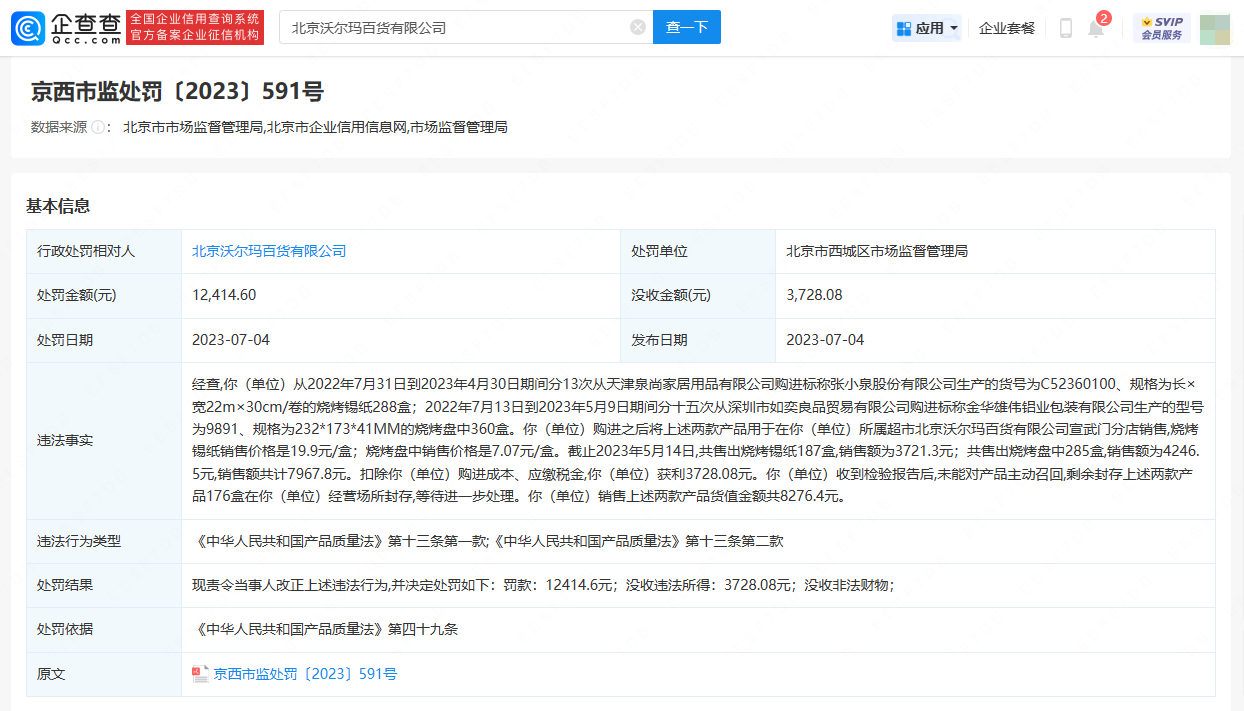The height and width of the screenshot is (711, 1244).
Task: Open the user avatar thumbnail
Action: point(1215,28)
